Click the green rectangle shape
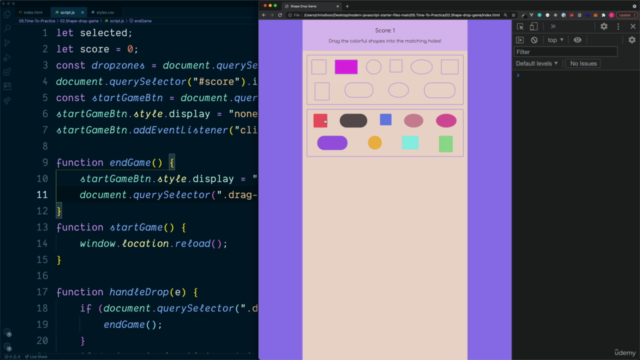 (446, 144)
